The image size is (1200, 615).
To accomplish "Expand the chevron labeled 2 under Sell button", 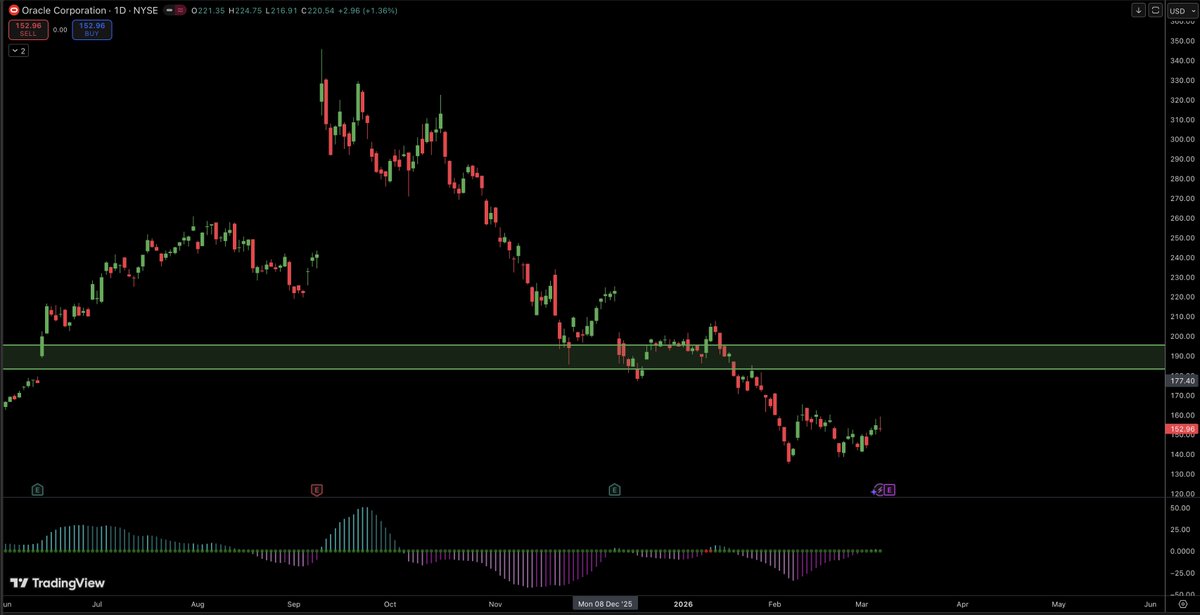I will coord(17,49).
